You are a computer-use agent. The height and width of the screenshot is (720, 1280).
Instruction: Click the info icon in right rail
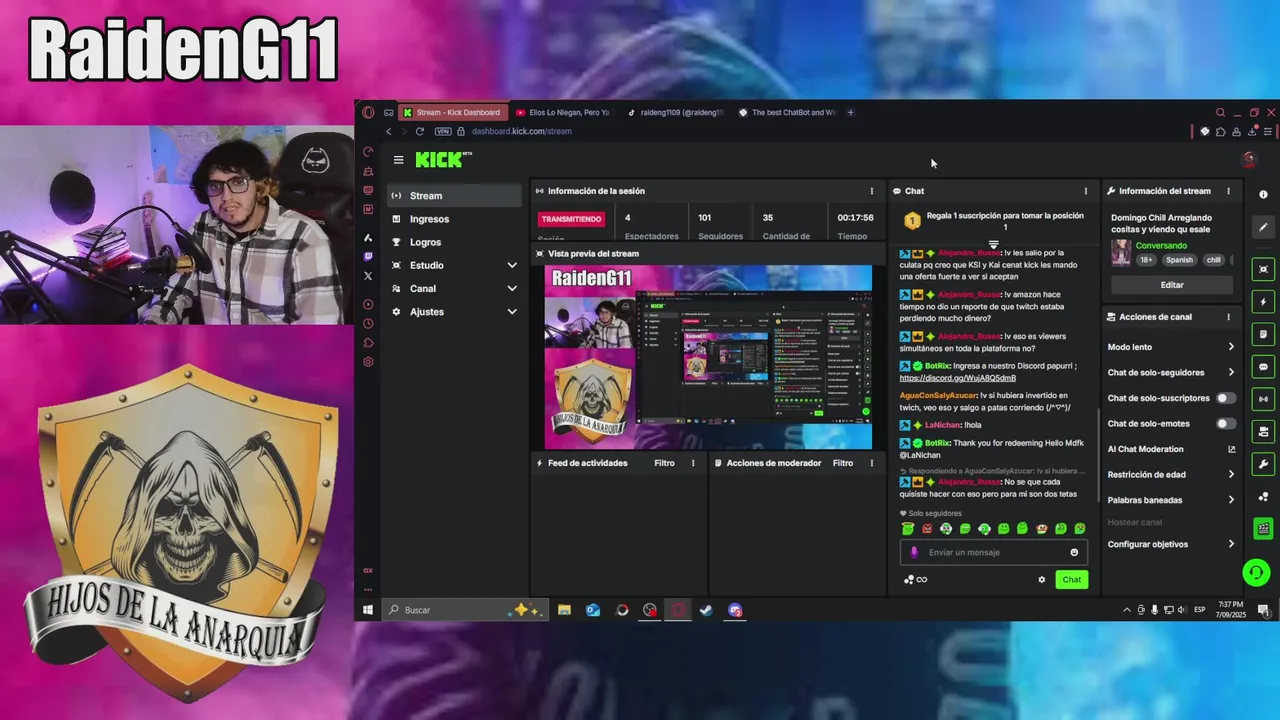(x=1263, y=195)
